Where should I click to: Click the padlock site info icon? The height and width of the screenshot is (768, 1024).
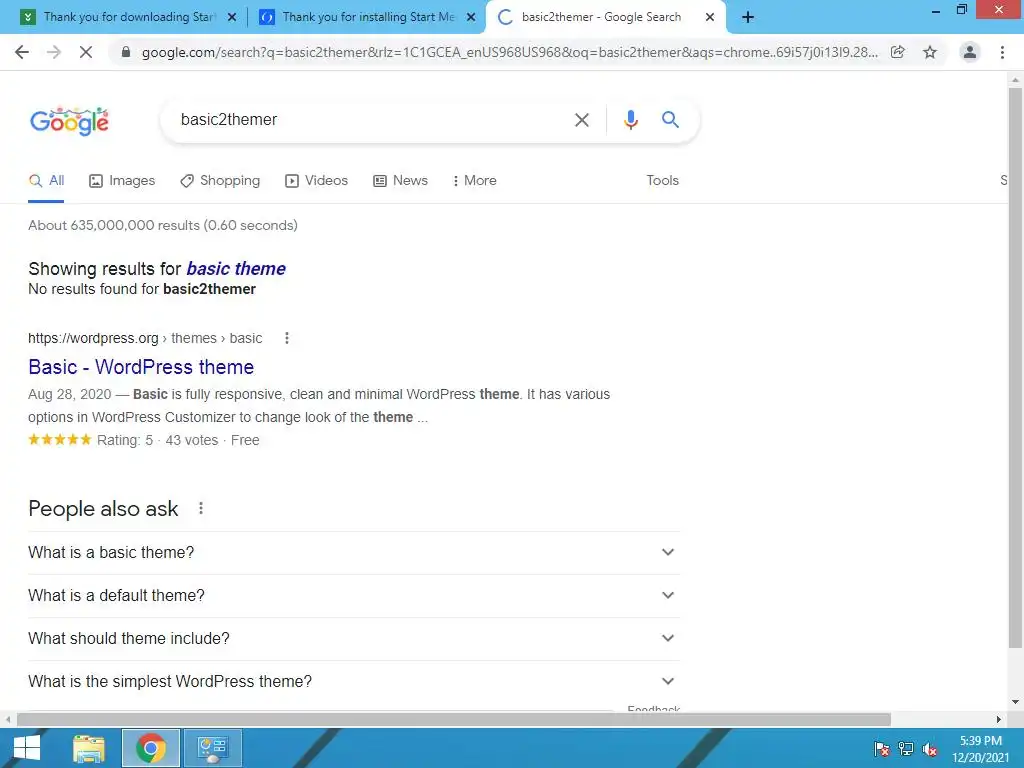(x=126, y=52)
